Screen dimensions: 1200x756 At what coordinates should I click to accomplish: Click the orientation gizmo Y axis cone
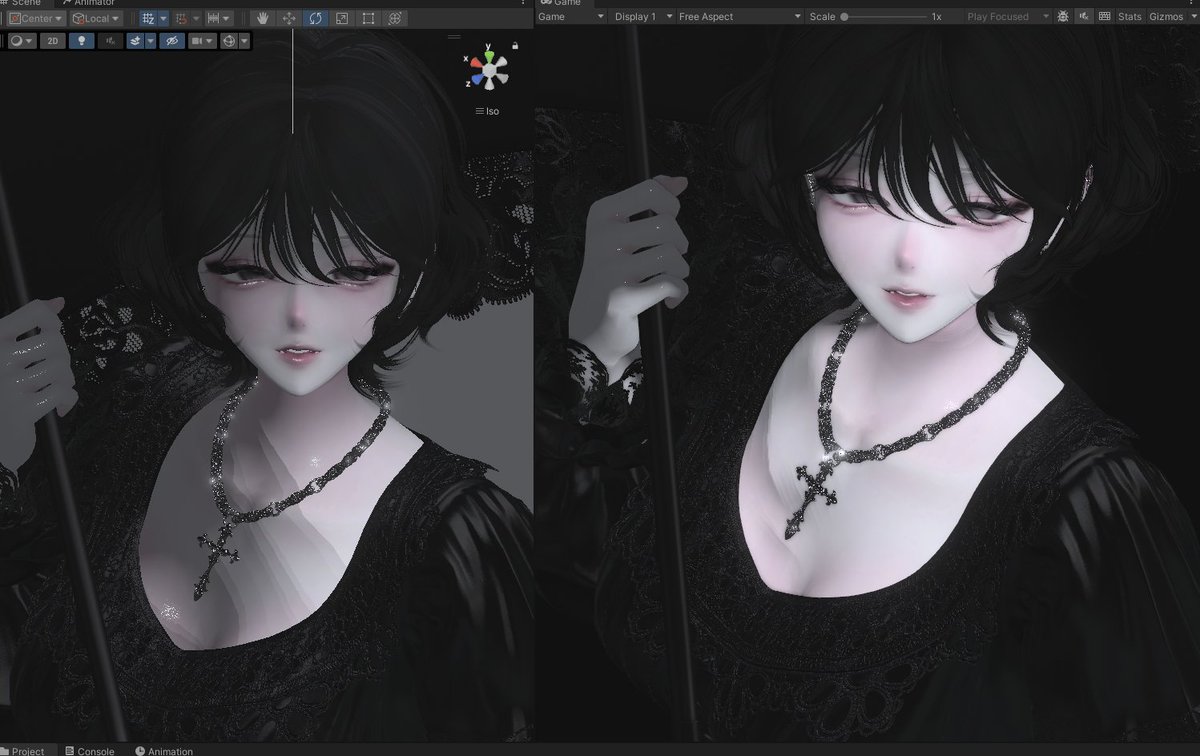(x=488, y=55)
